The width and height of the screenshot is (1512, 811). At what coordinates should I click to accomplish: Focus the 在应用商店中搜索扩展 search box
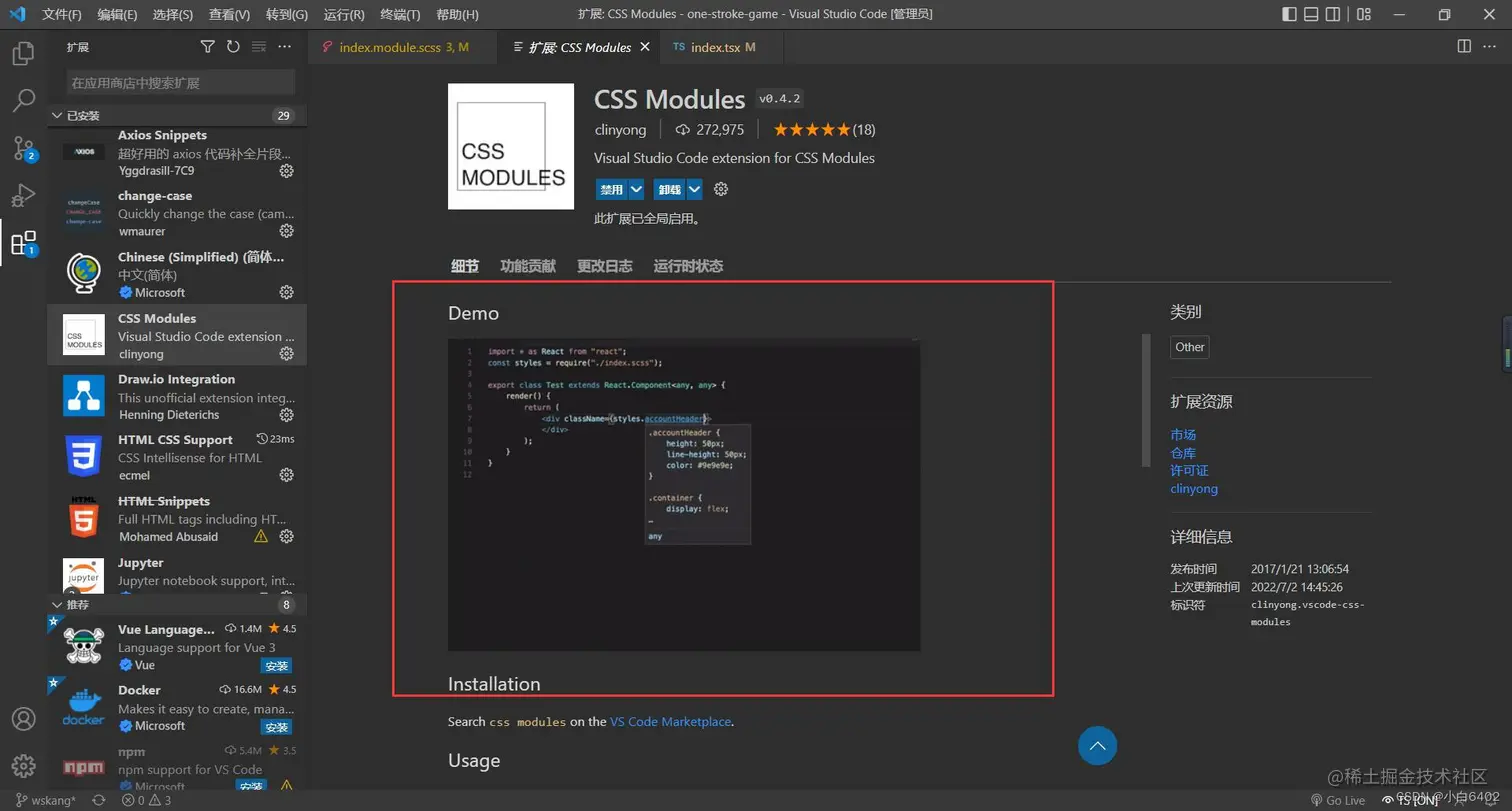(x=181, y=82)
